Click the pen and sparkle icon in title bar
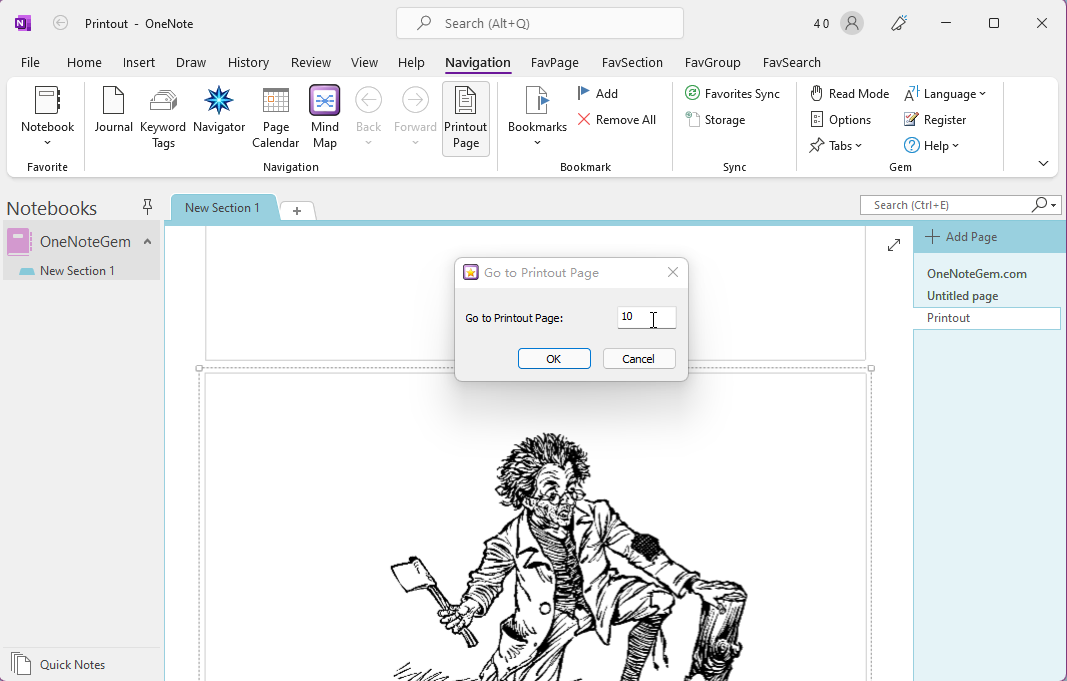 899,23
